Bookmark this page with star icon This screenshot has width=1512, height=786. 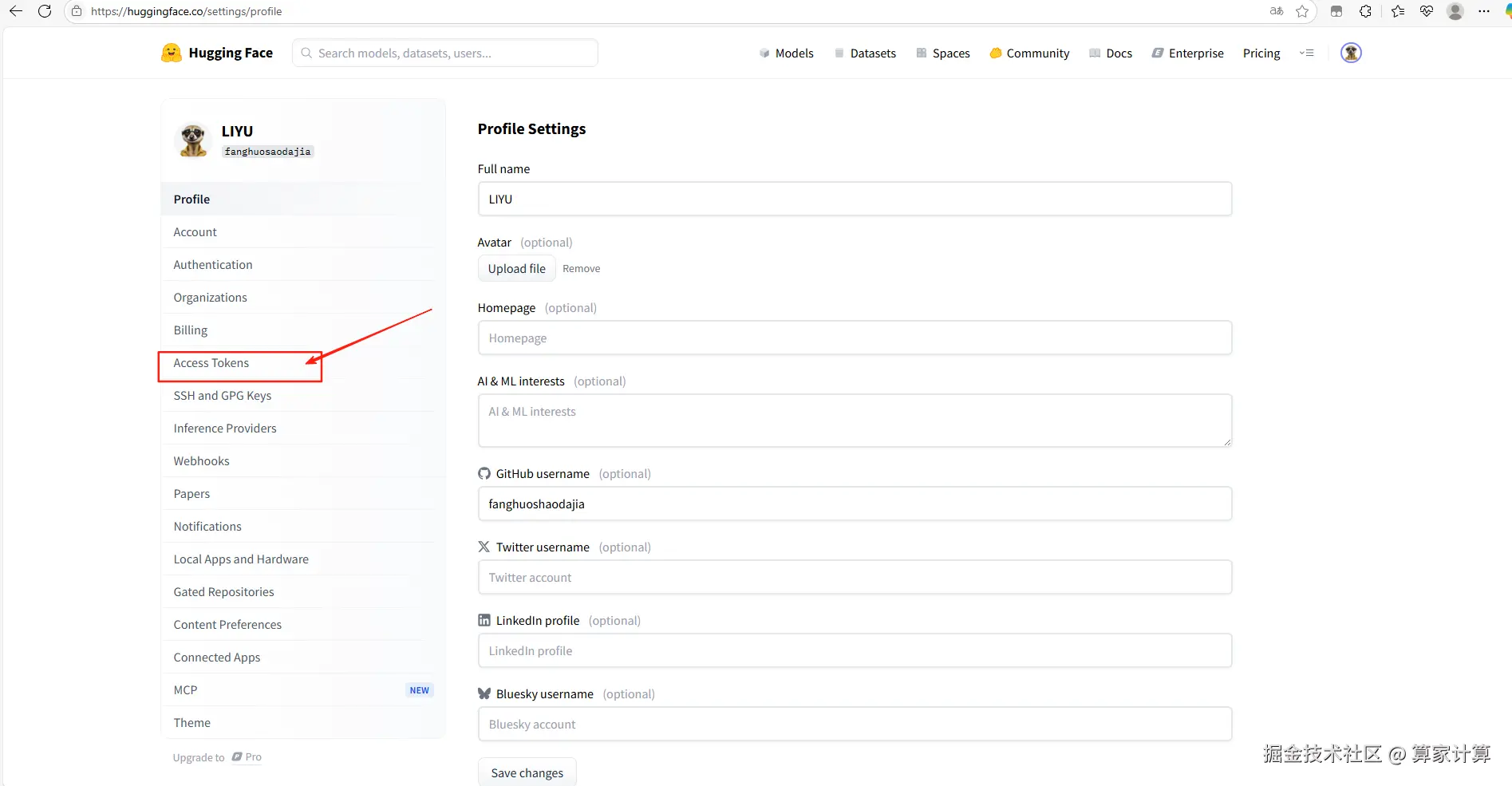tap(1302, 11)
